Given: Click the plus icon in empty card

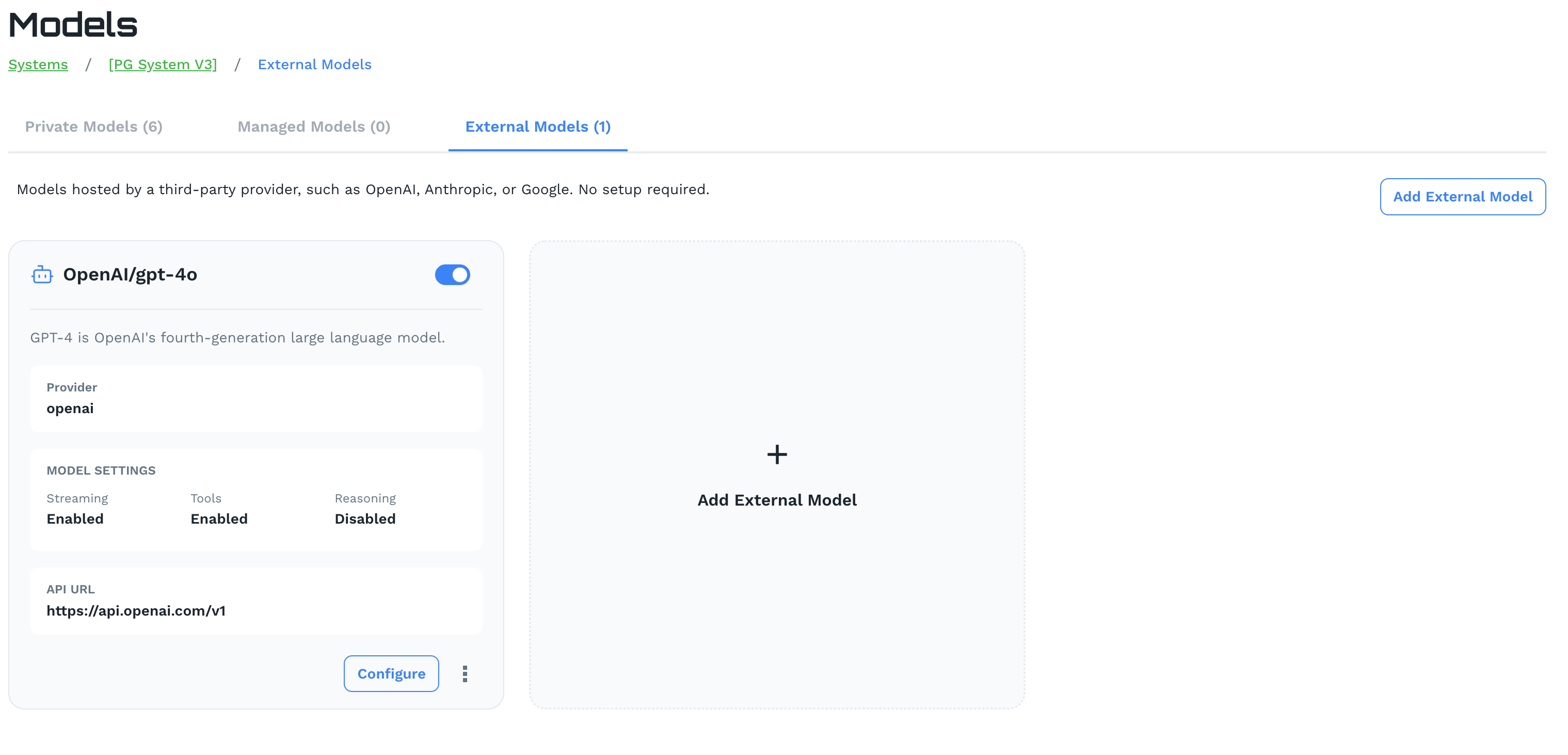Looking at the screenshot, I should click(x=777, y=454).
